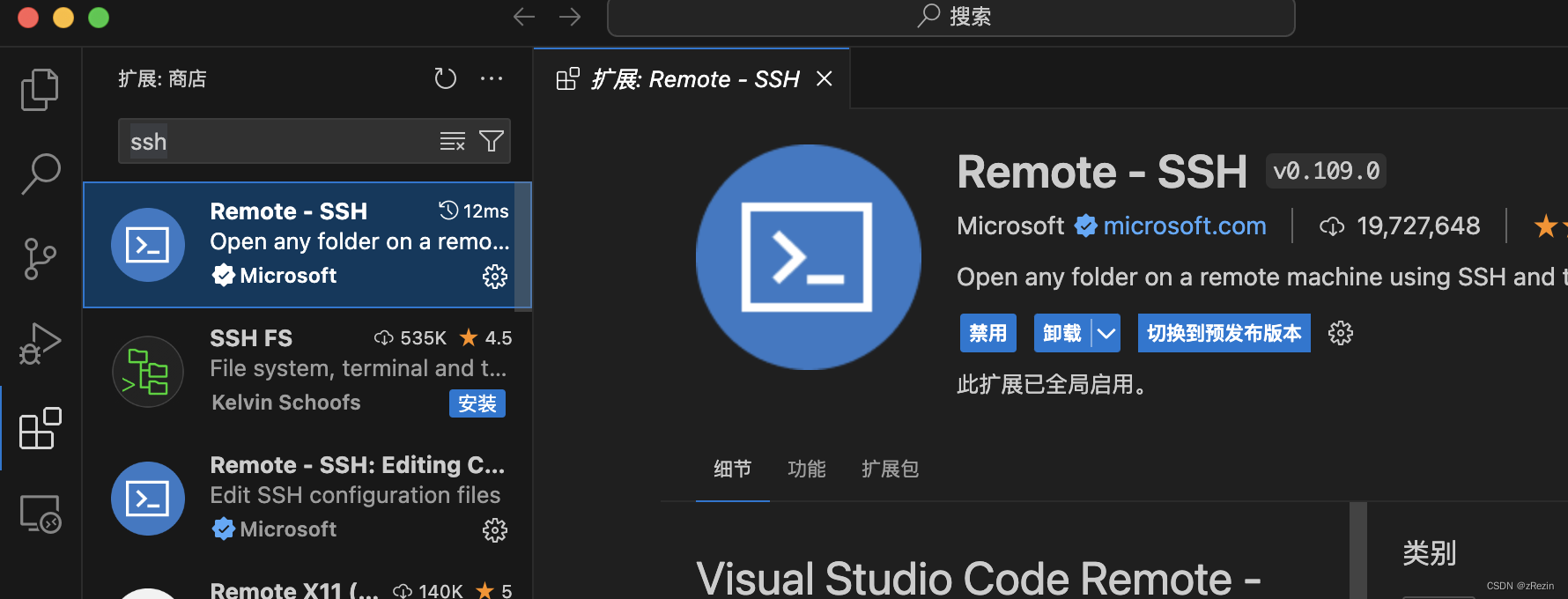Viewport: 1568px width, 599px height.
Task: Open the Remote Explorer view
Action: tap(40, 514)
